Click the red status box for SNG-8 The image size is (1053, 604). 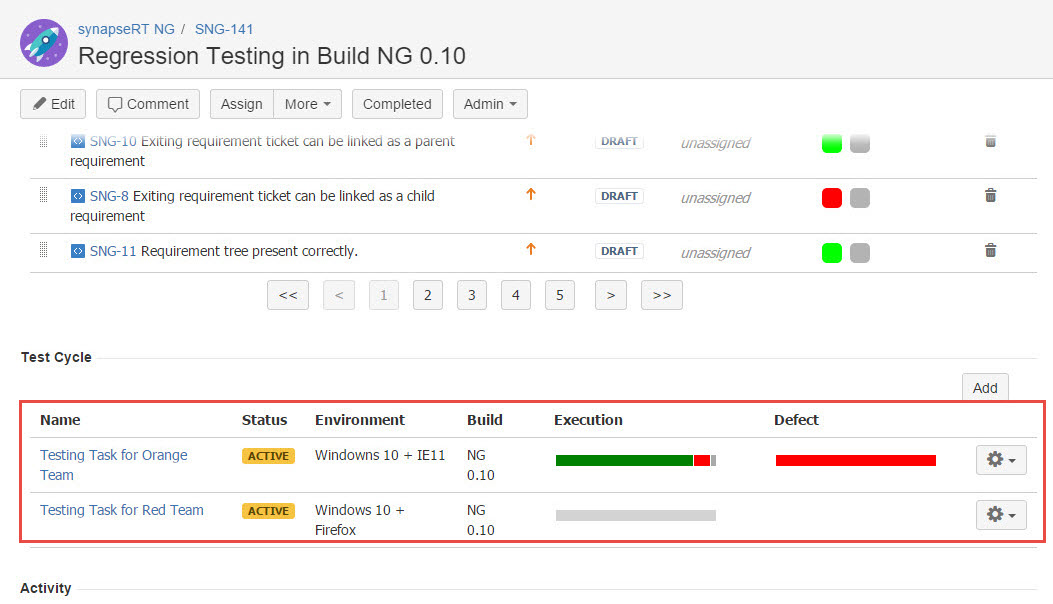point(831,198)
